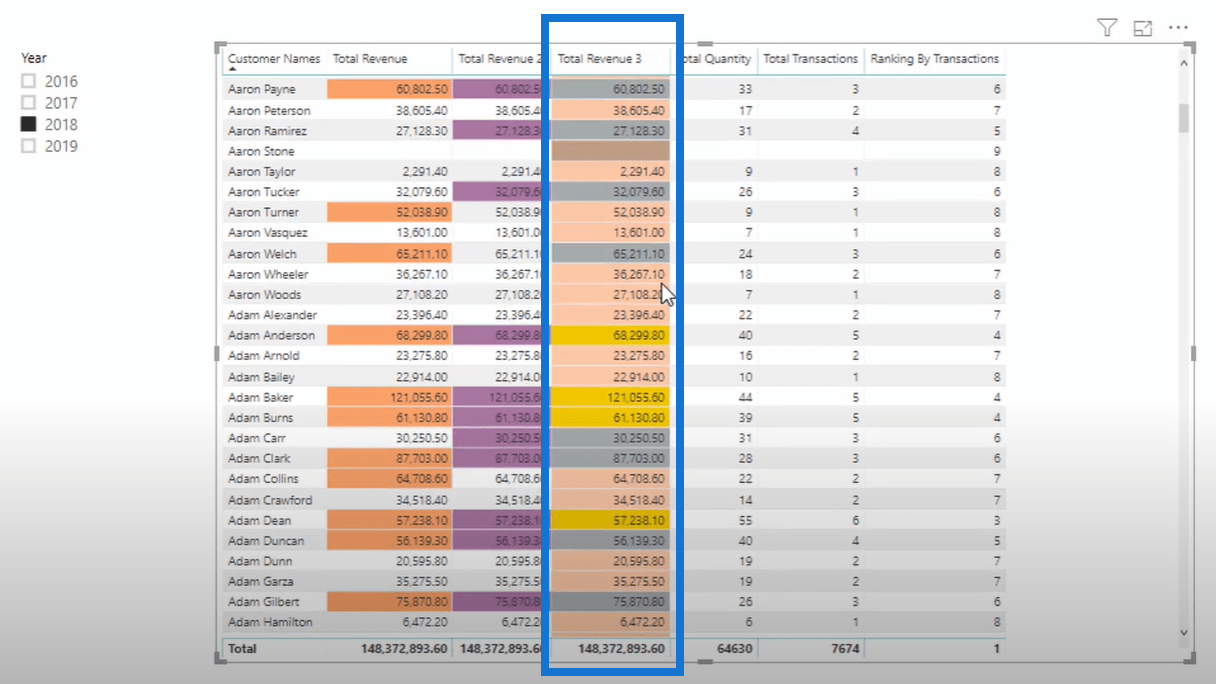Click the scroll up arrow of the table
1216x684 pixels.
1184,63
